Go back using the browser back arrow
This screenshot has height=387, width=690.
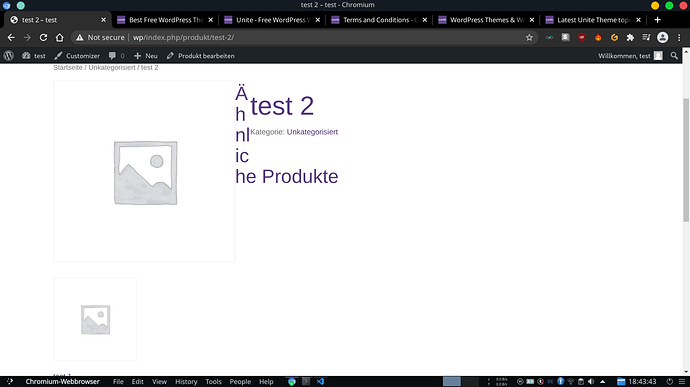11,38
